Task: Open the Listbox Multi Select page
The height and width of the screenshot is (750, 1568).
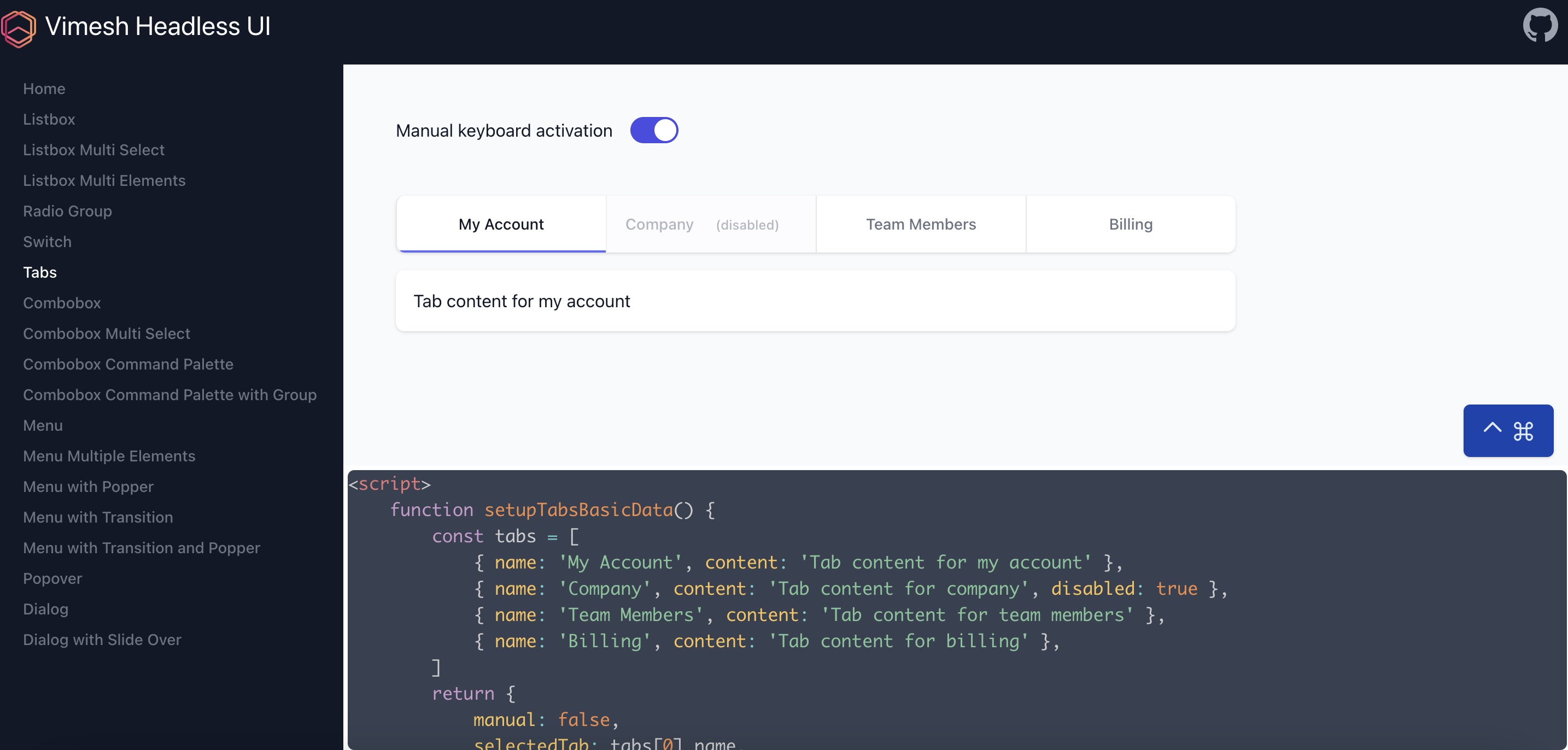Action: (x=93, y=150)
